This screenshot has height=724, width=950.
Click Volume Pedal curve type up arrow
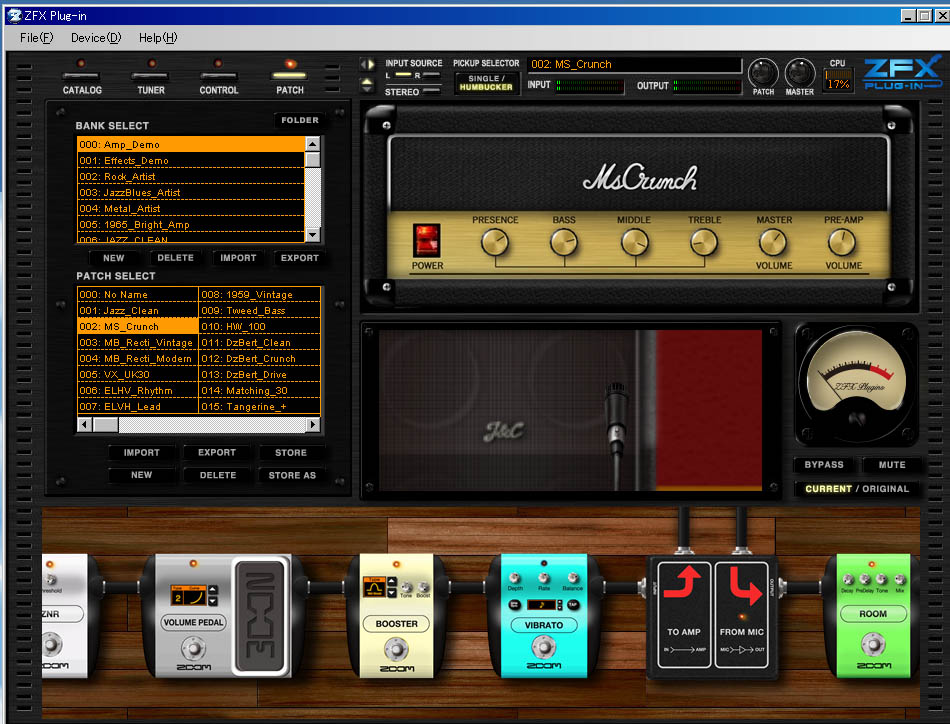(x=213, y=590)
